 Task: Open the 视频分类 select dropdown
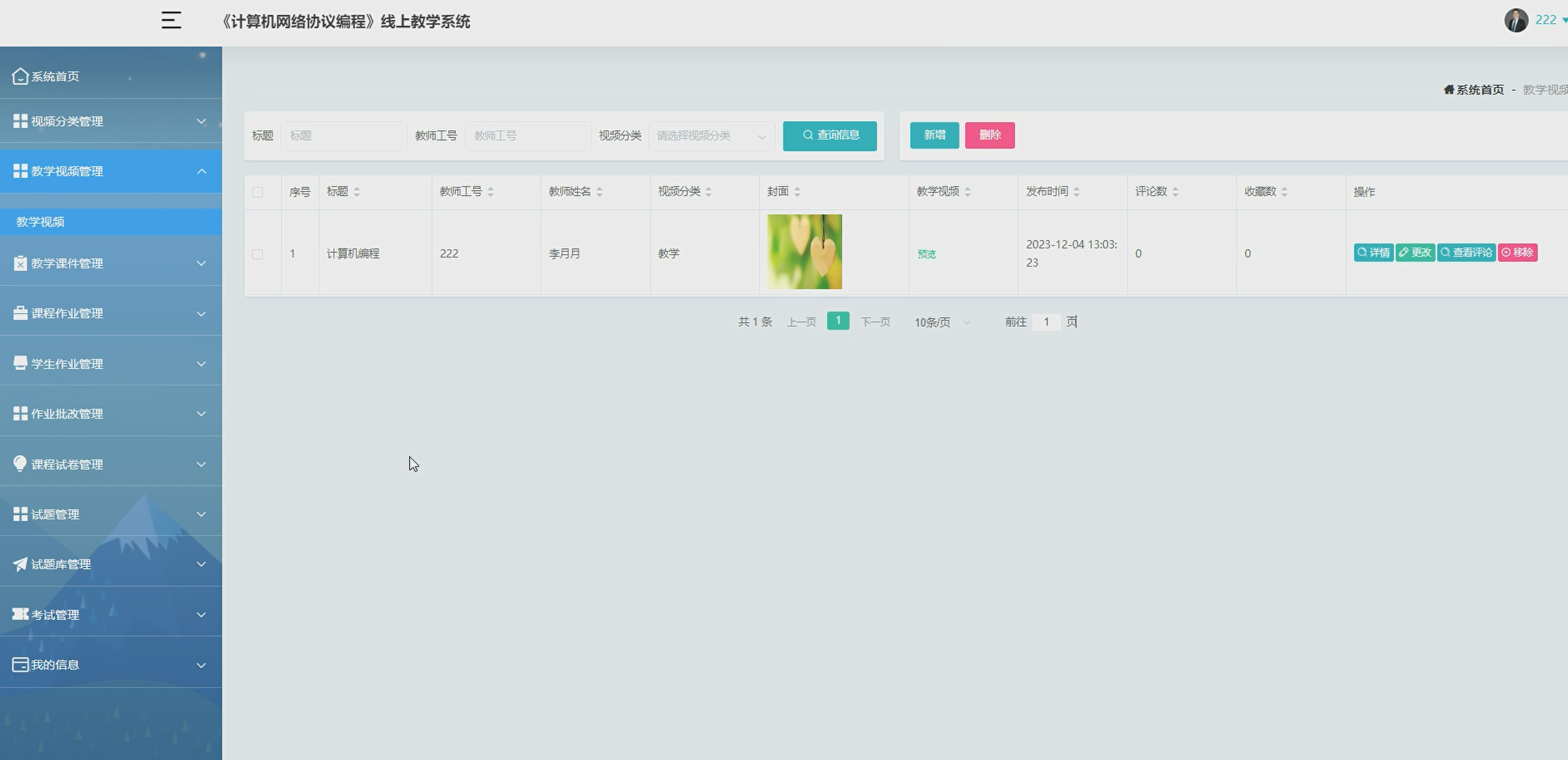(711, 136)
